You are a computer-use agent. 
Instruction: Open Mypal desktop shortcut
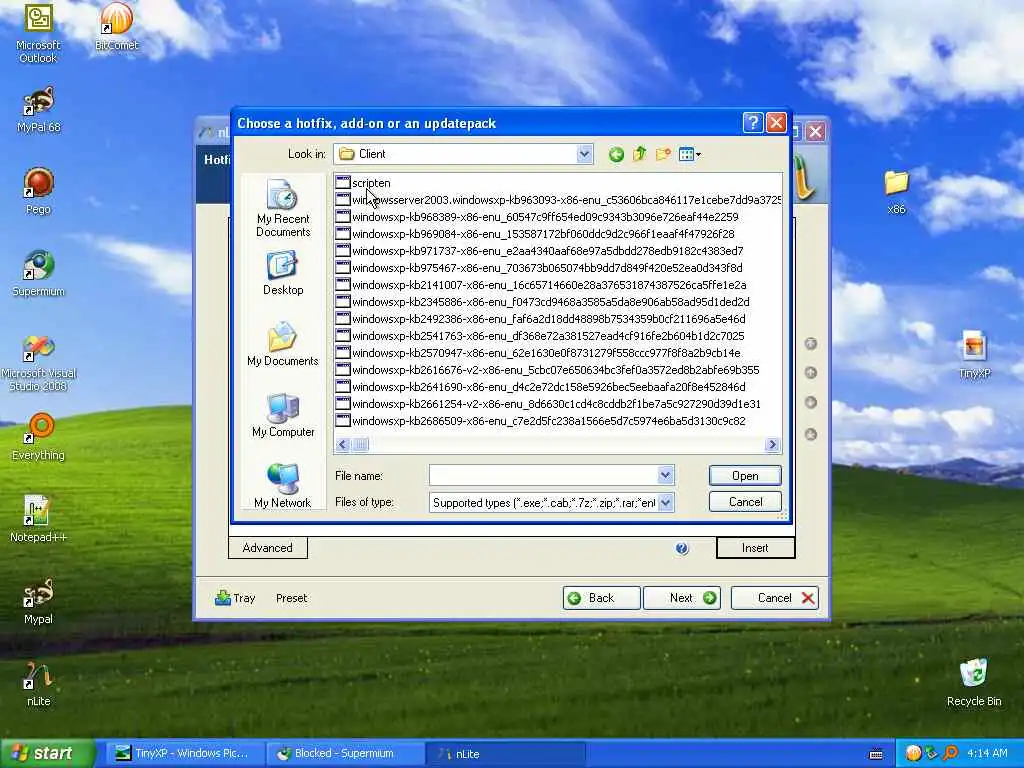coord(39,601)
